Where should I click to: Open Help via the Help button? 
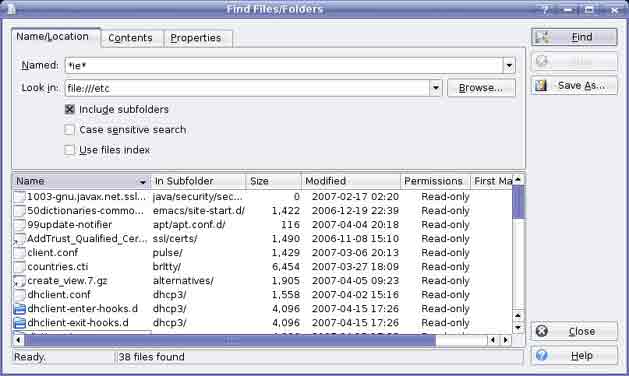[574, 356]
